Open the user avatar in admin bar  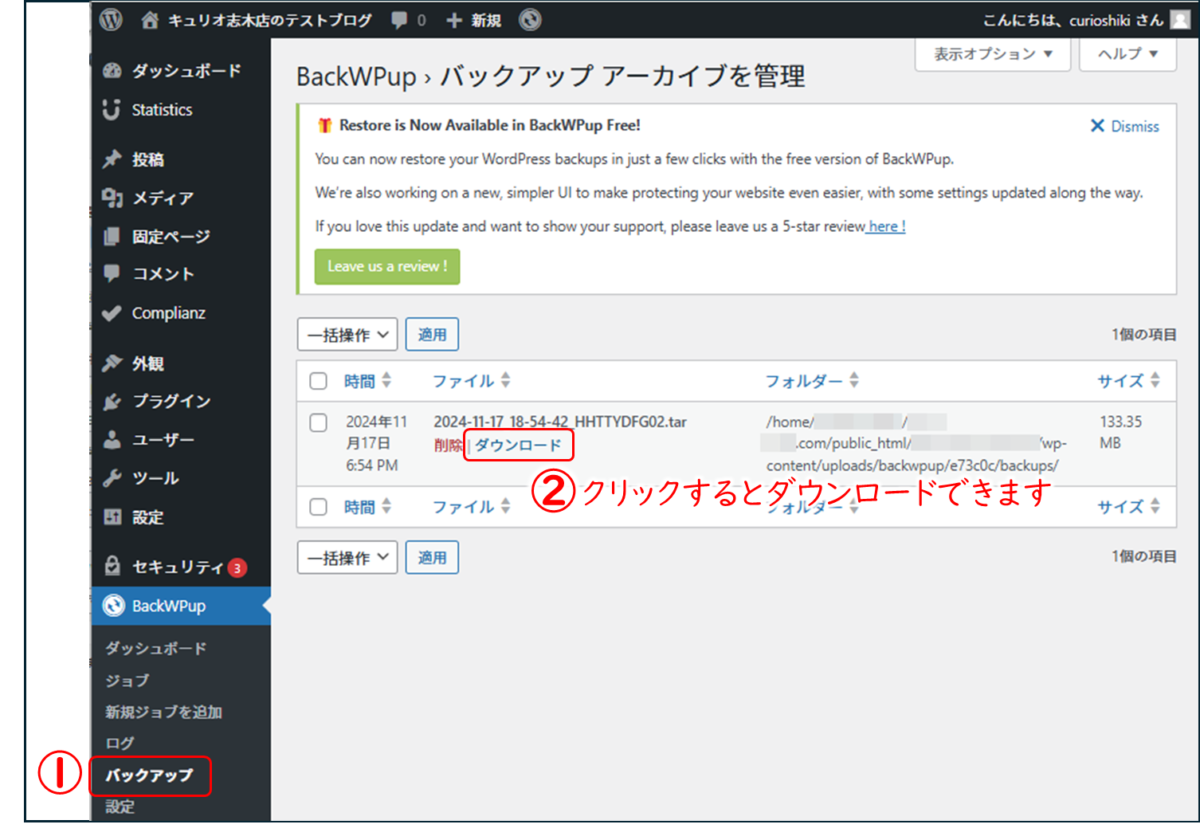[1179, 19]
